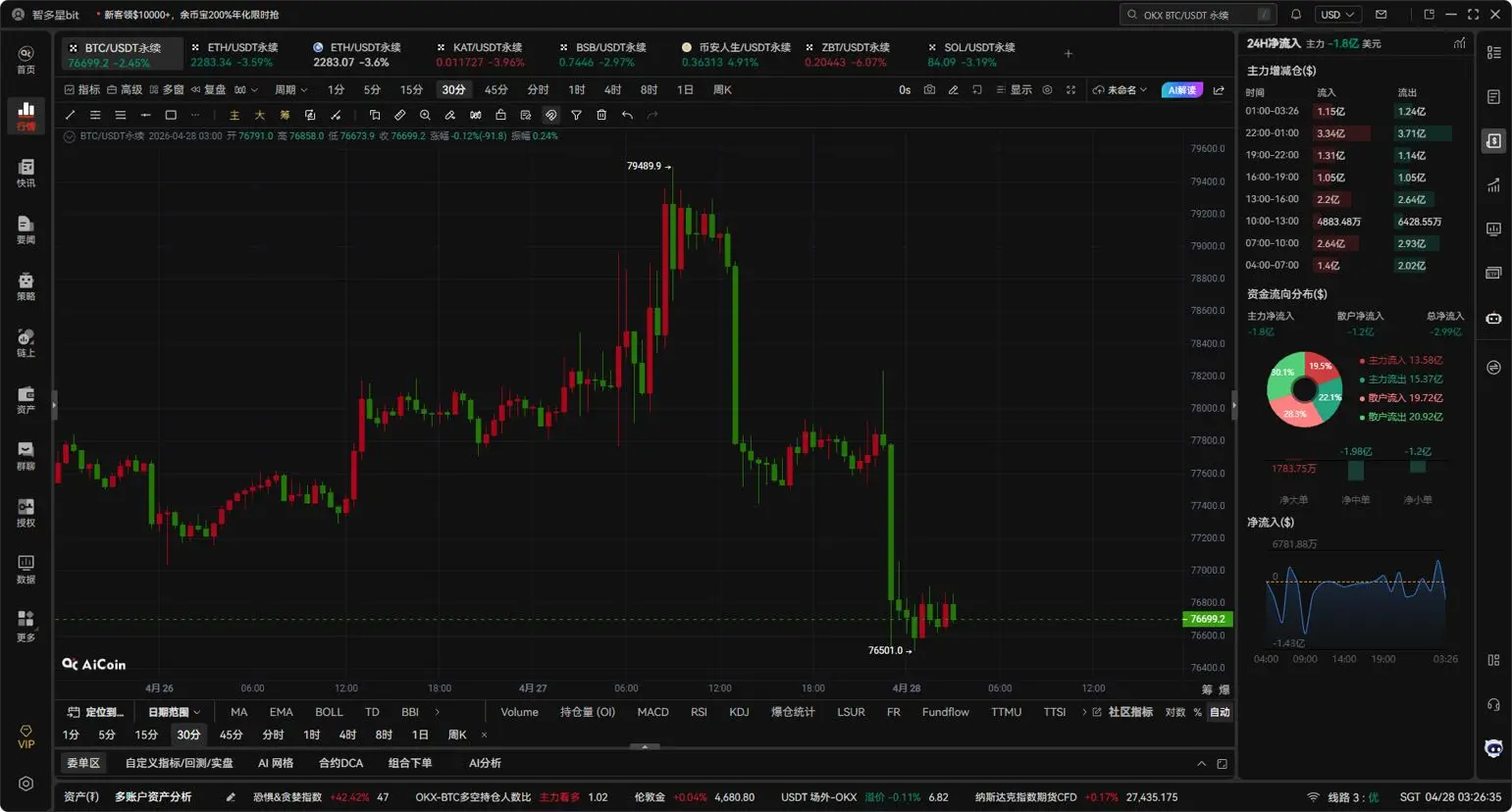Viewport: 1512px width, 812px height.
Task: Open the 合约DCA tab
Action: pos(340,763)
